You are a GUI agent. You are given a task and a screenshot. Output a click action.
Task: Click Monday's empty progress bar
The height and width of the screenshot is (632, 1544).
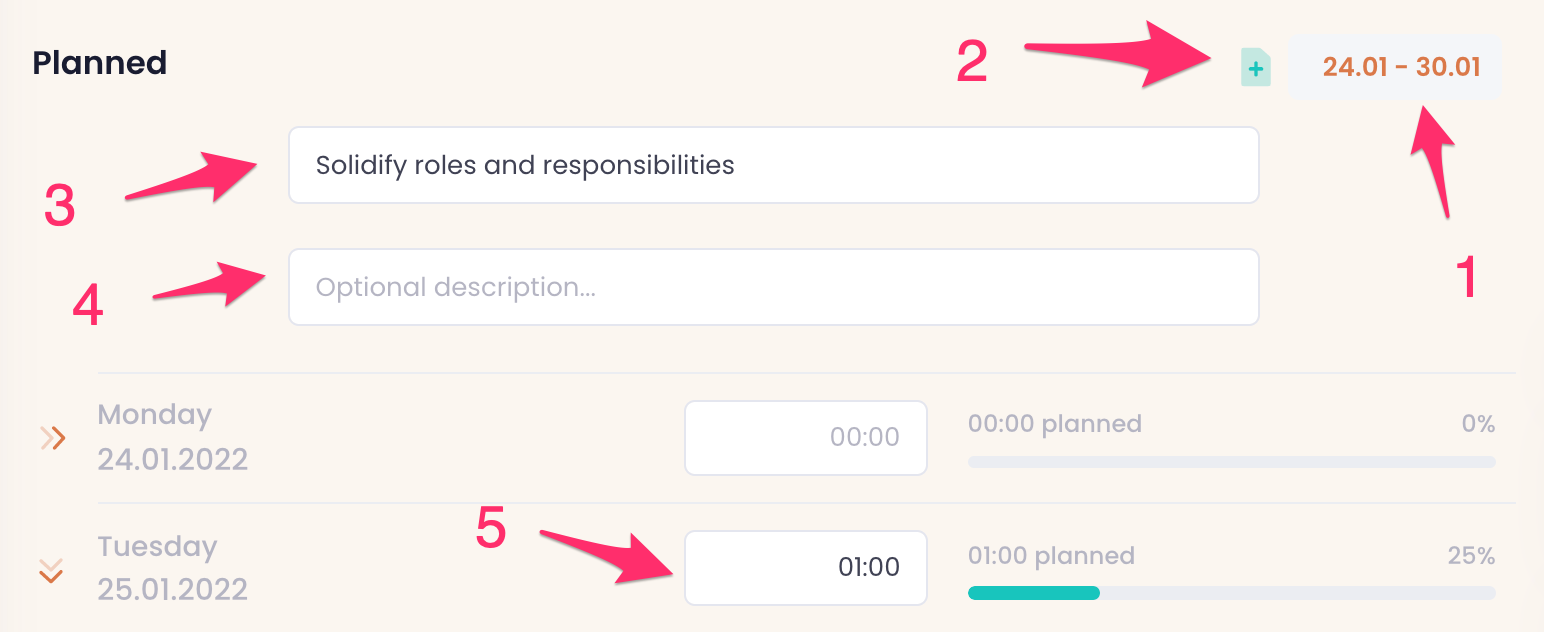1231,462
